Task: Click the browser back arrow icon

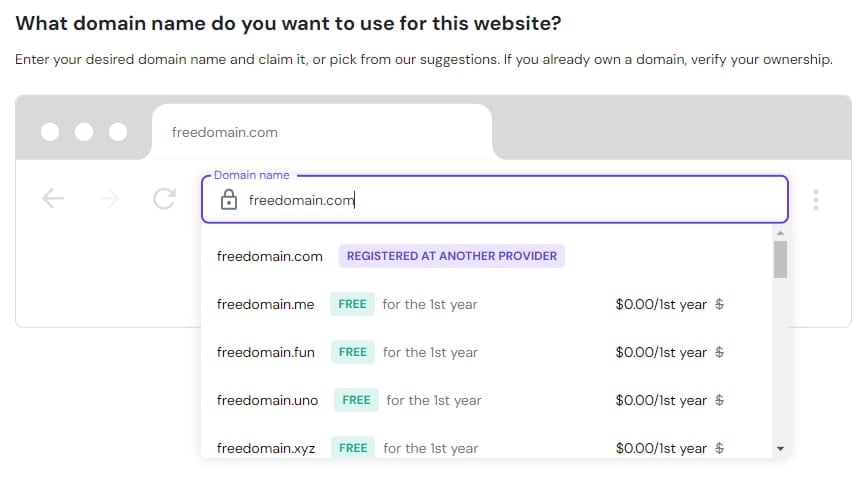Action: click(x=53, y=199)
